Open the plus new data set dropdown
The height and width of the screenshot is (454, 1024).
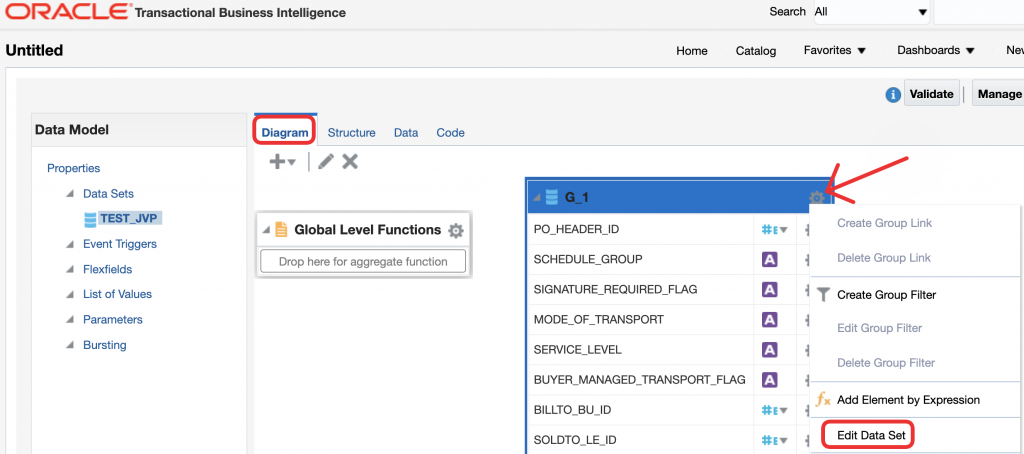(x=283, y=161)
